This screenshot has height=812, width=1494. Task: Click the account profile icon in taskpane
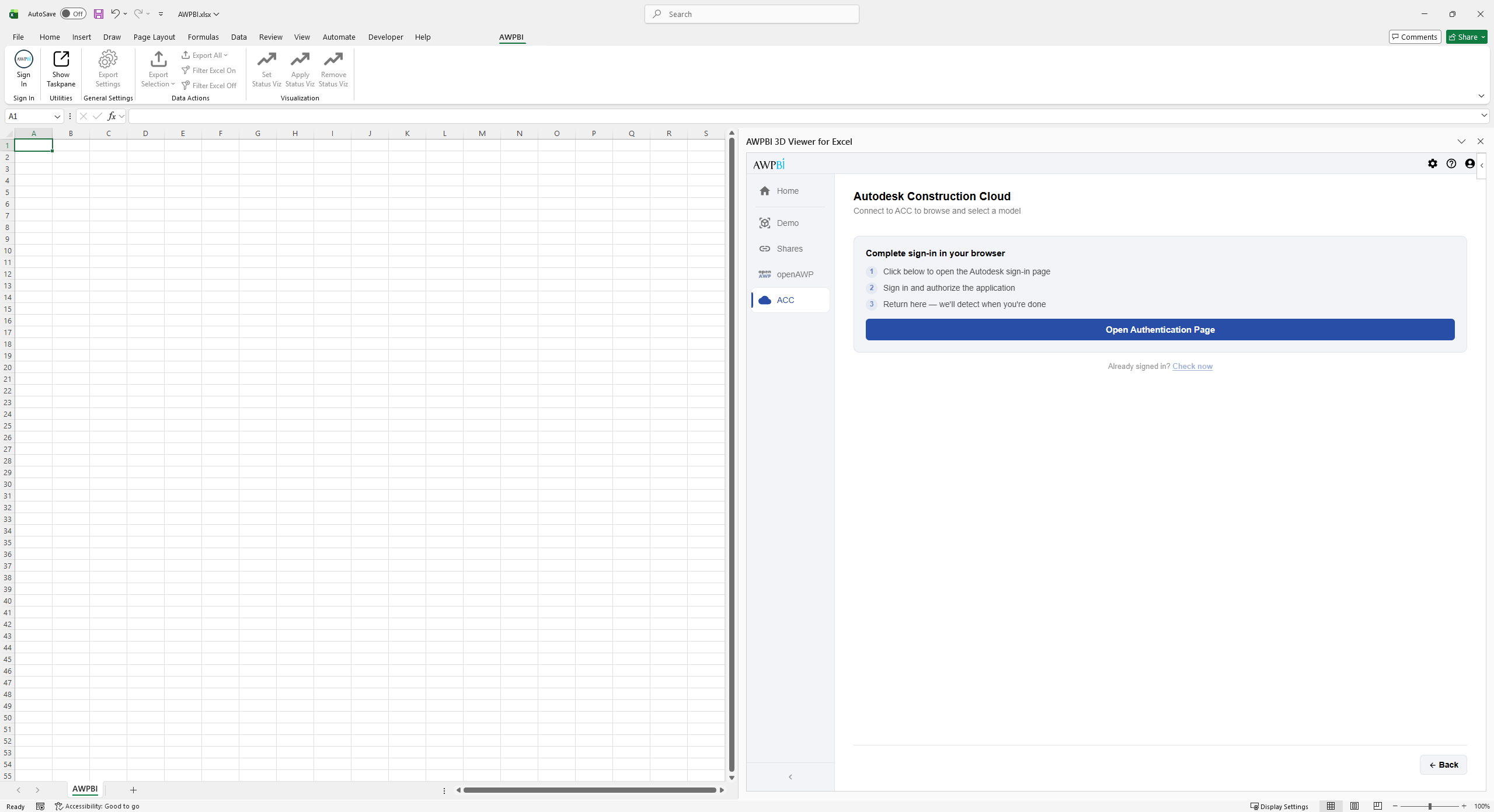click(1470, 164)
